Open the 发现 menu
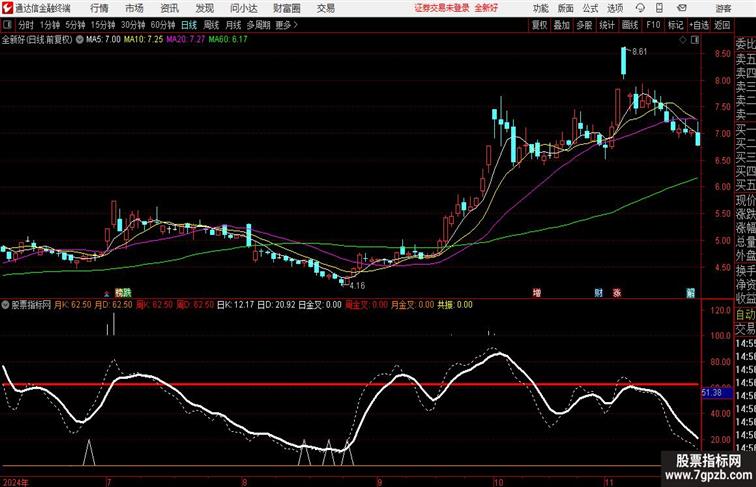 tap(205, 8)
